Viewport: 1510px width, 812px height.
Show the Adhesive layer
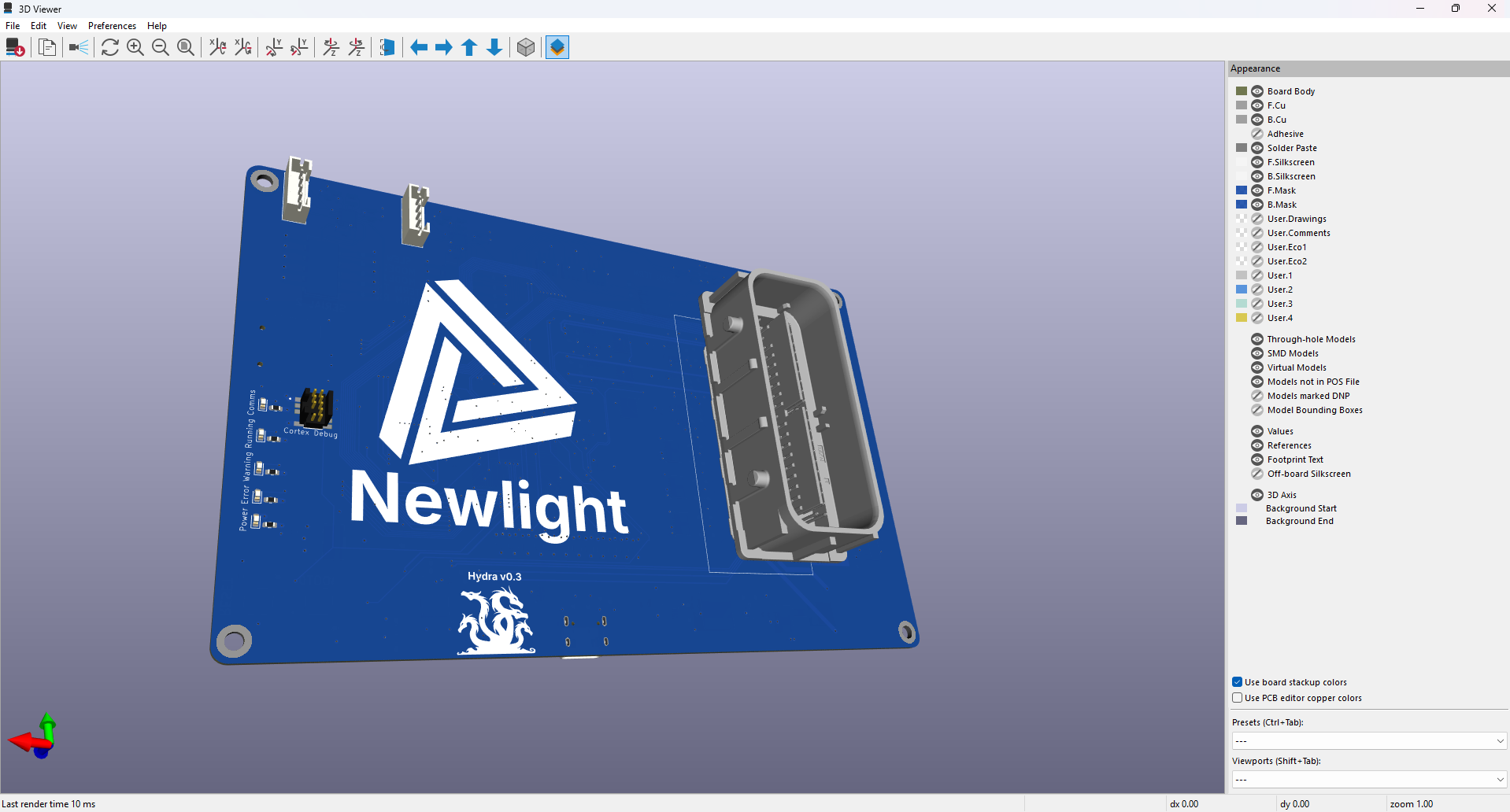(x=1257, y=134)
